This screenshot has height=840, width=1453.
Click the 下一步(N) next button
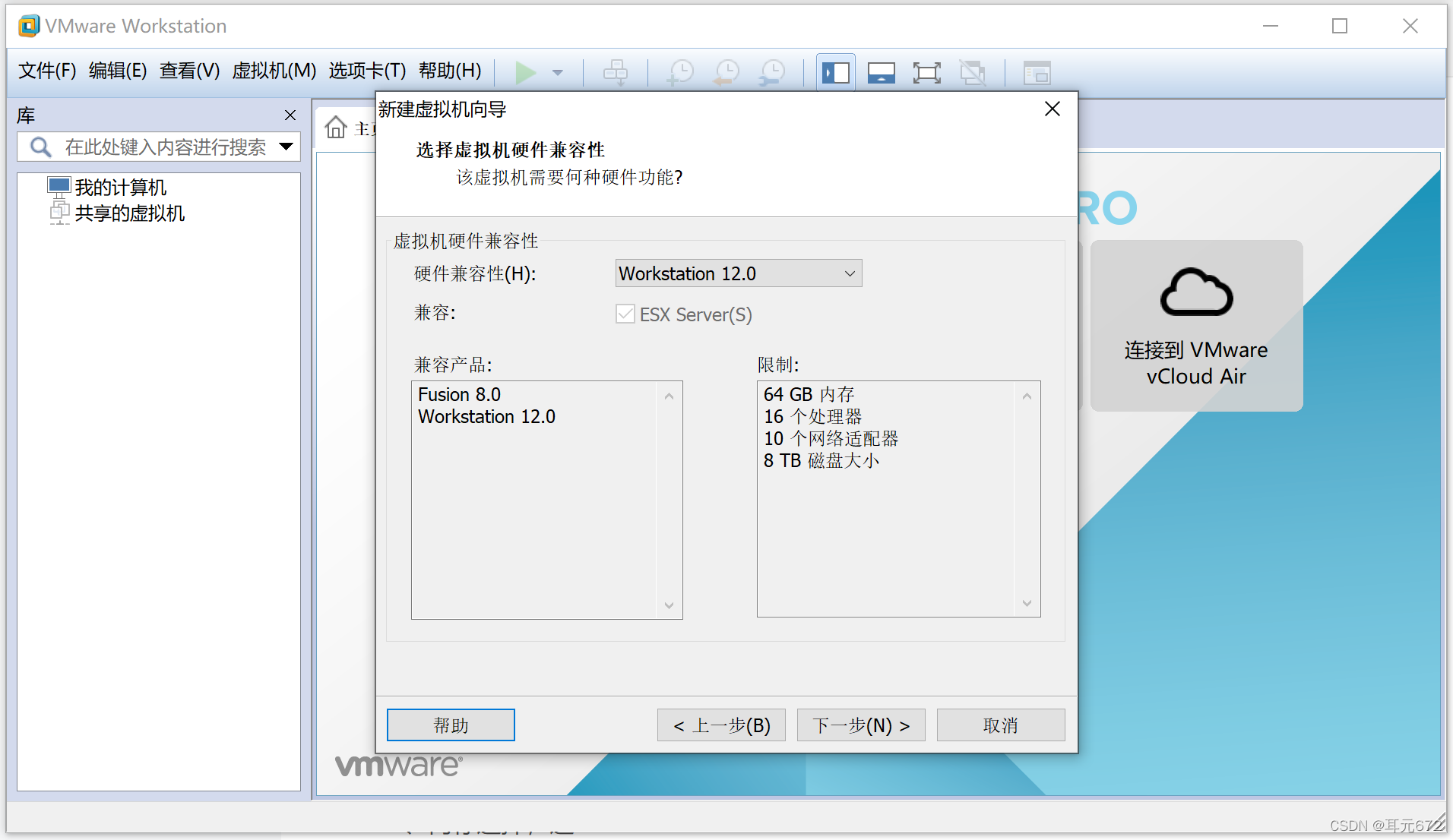point(861,725)
